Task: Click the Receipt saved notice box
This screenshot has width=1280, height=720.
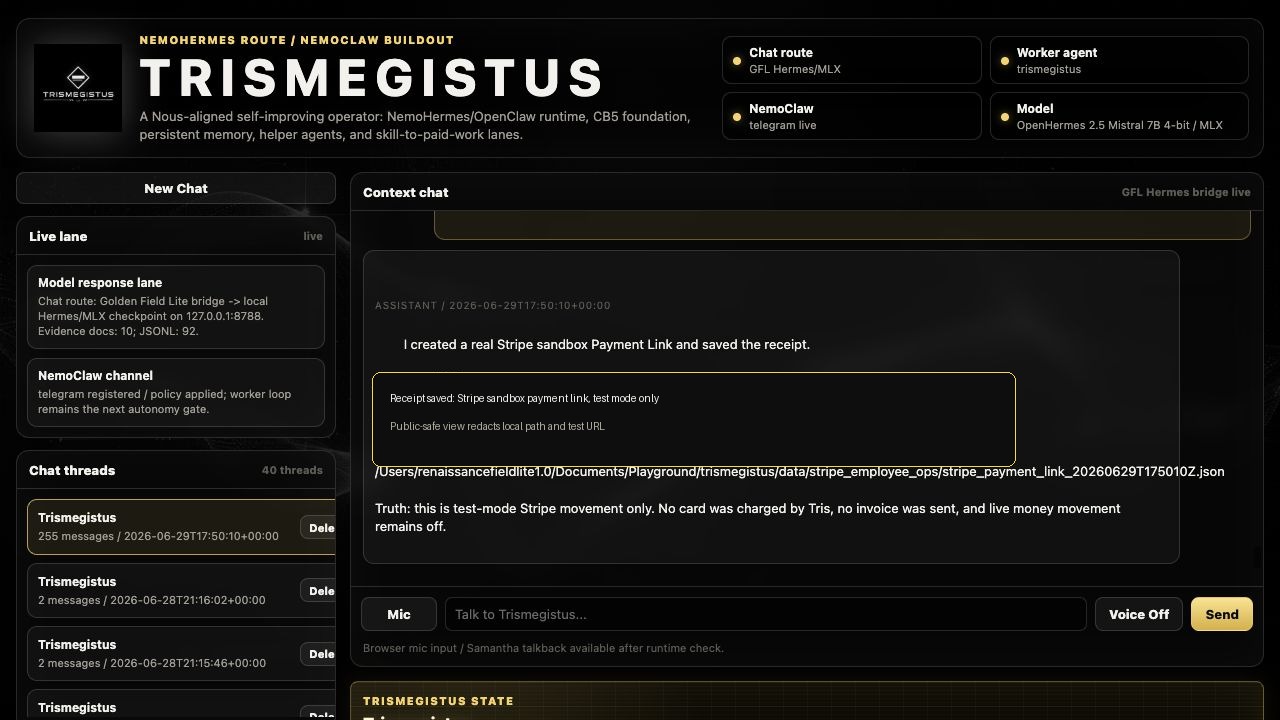Action: coord(694,418)
